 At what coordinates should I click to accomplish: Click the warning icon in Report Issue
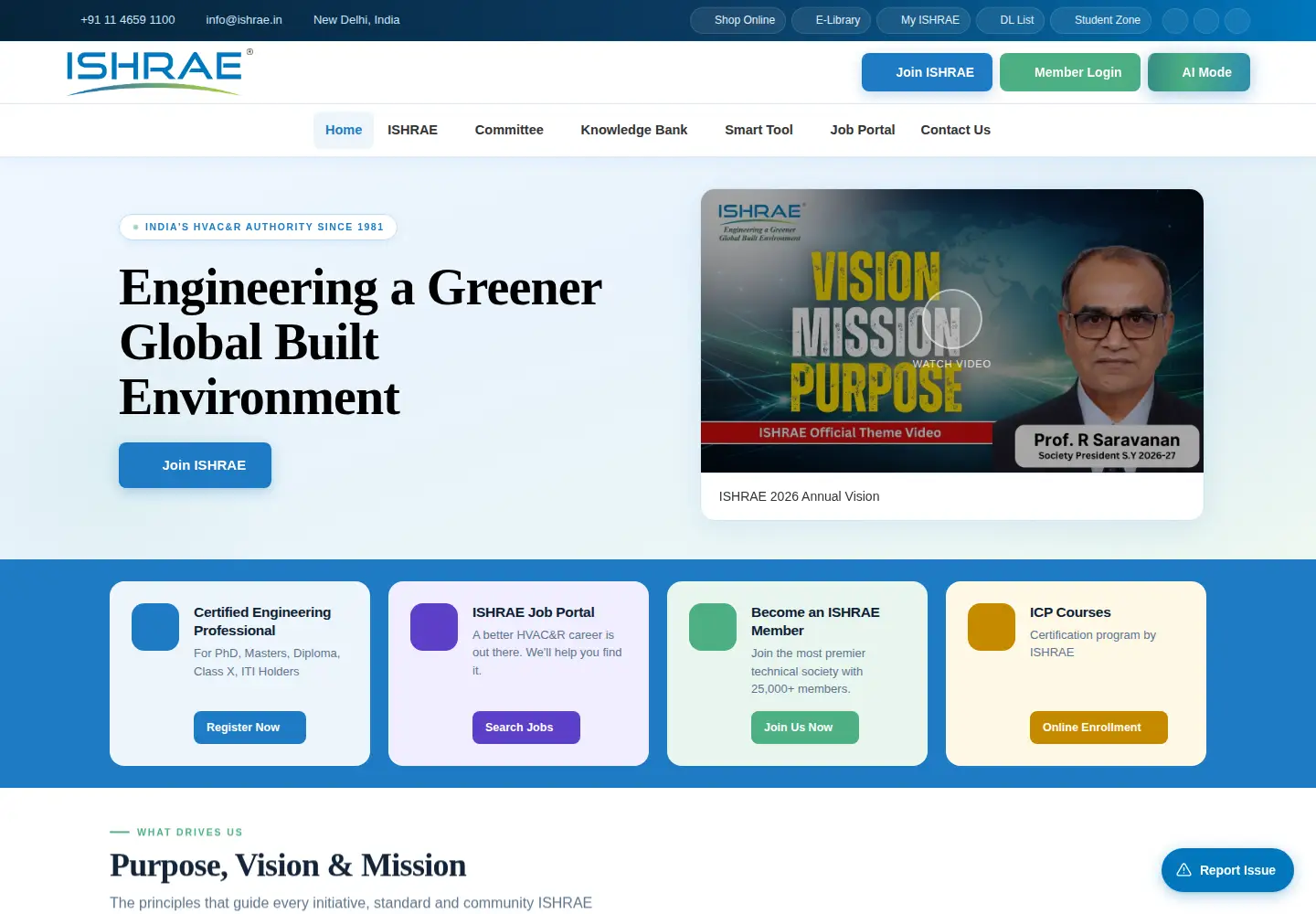click(x=1183, y=870)
